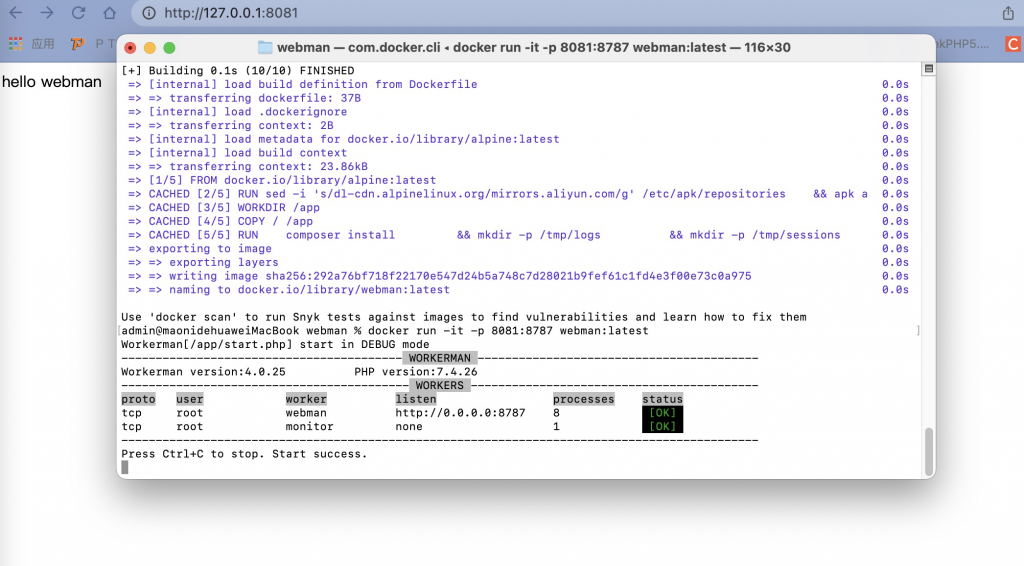Open the orange C bookmark icon

point(1014,44)
